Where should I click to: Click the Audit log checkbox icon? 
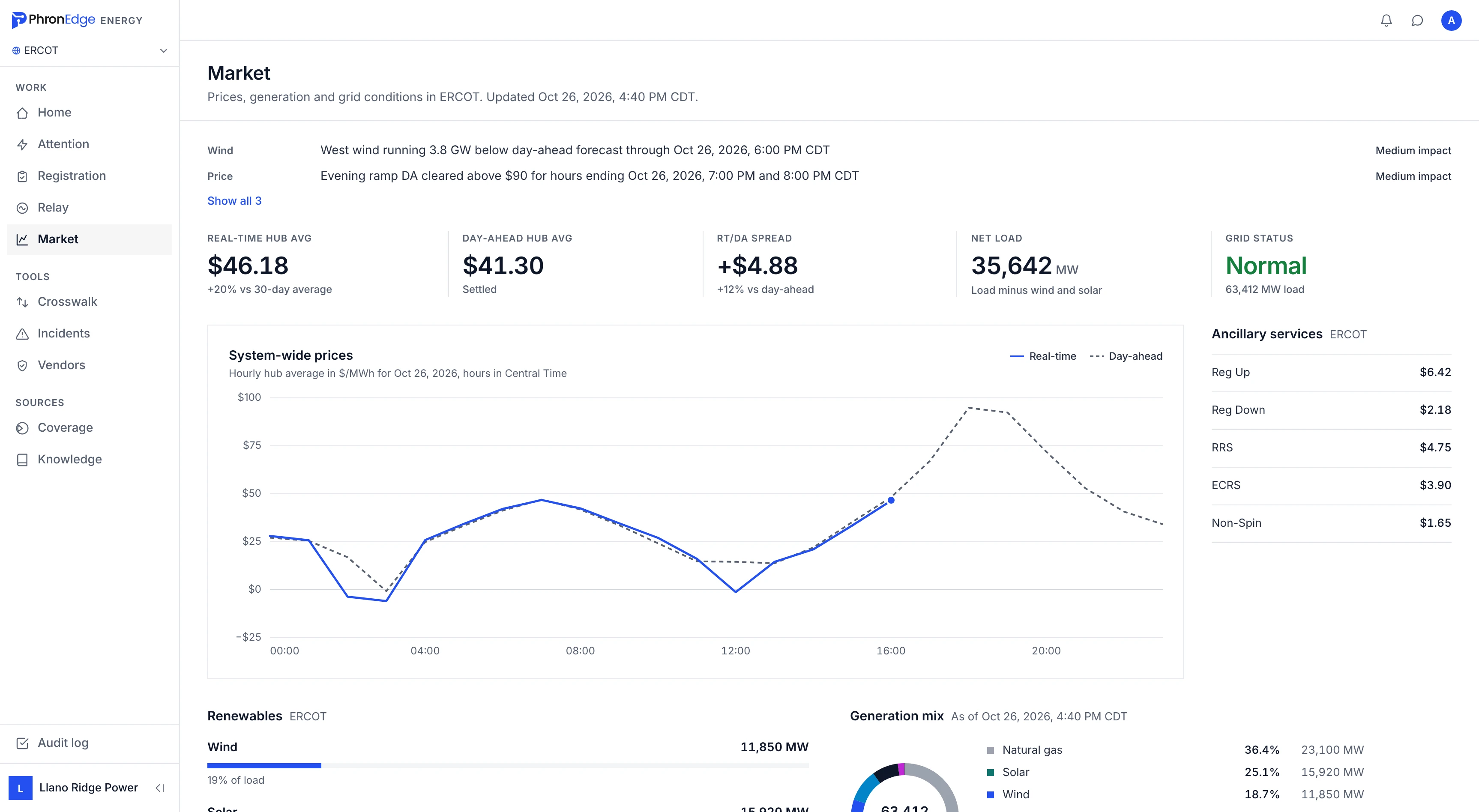pos(22,743)
